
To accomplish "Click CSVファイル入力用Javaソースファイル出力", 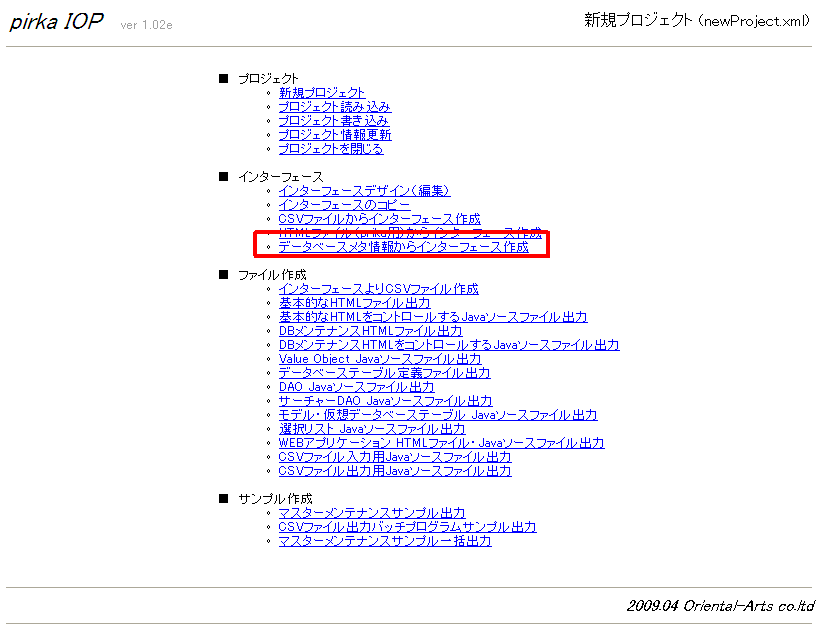I will coord(394,457).
